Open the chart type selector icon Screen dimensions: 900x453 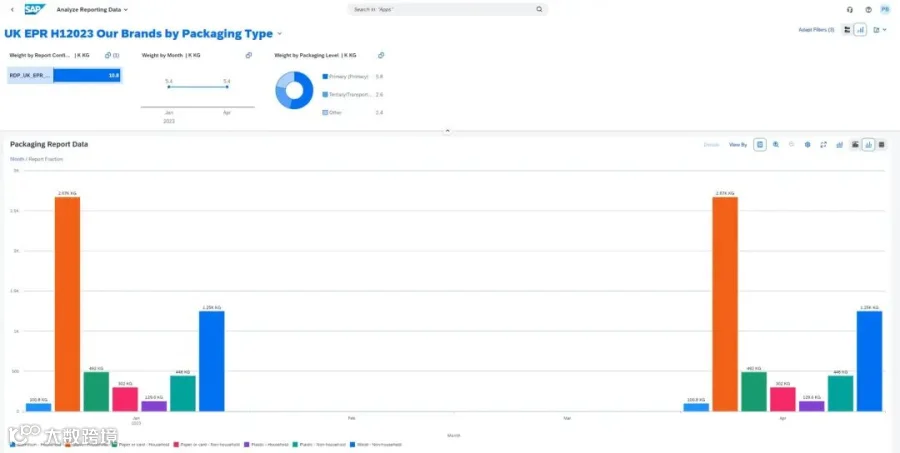[x=840, y=145]
